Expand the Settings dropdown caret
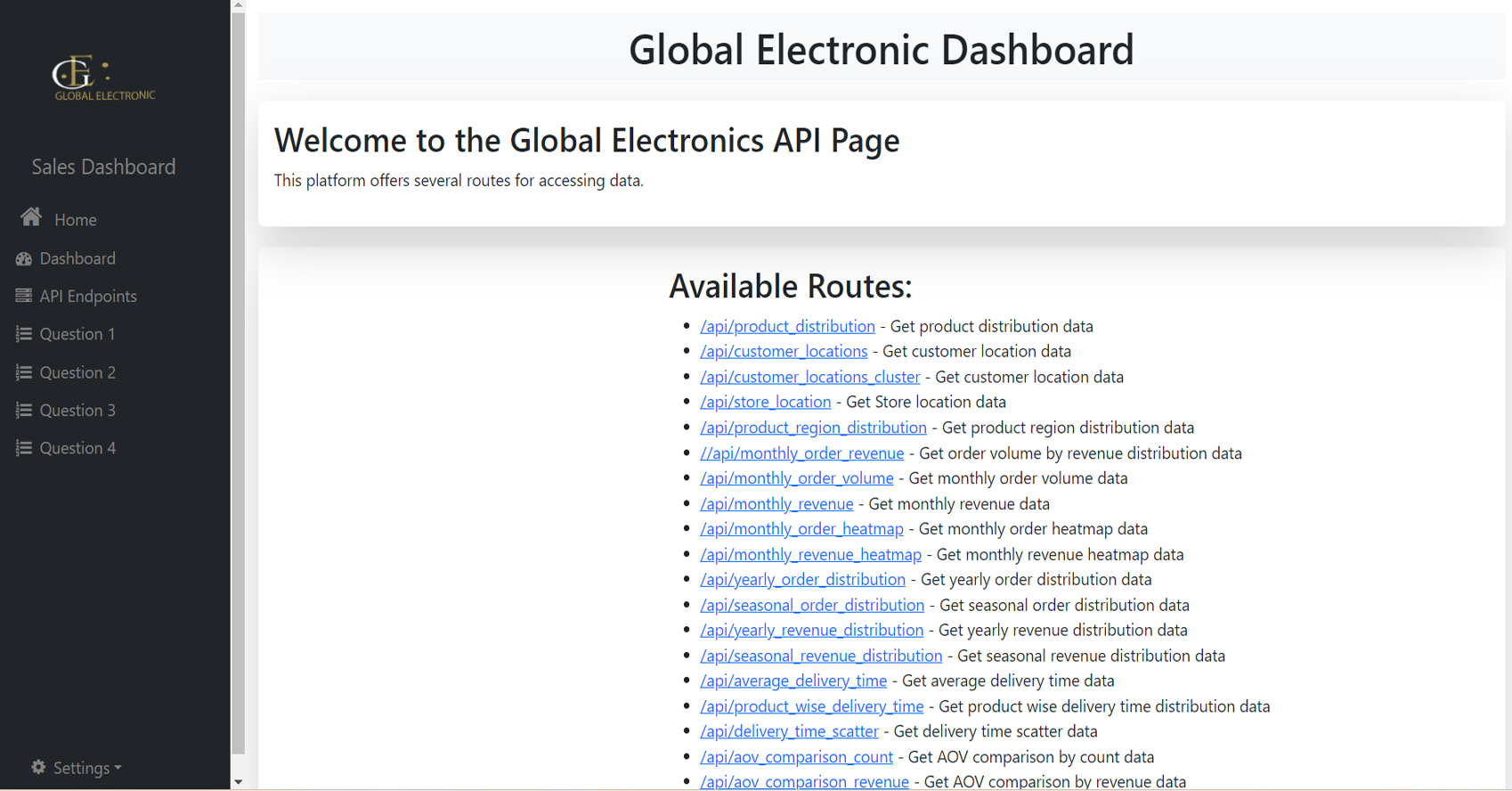Image resolution: width=1512 pixels, height=791 pixels. click(118, 768)
